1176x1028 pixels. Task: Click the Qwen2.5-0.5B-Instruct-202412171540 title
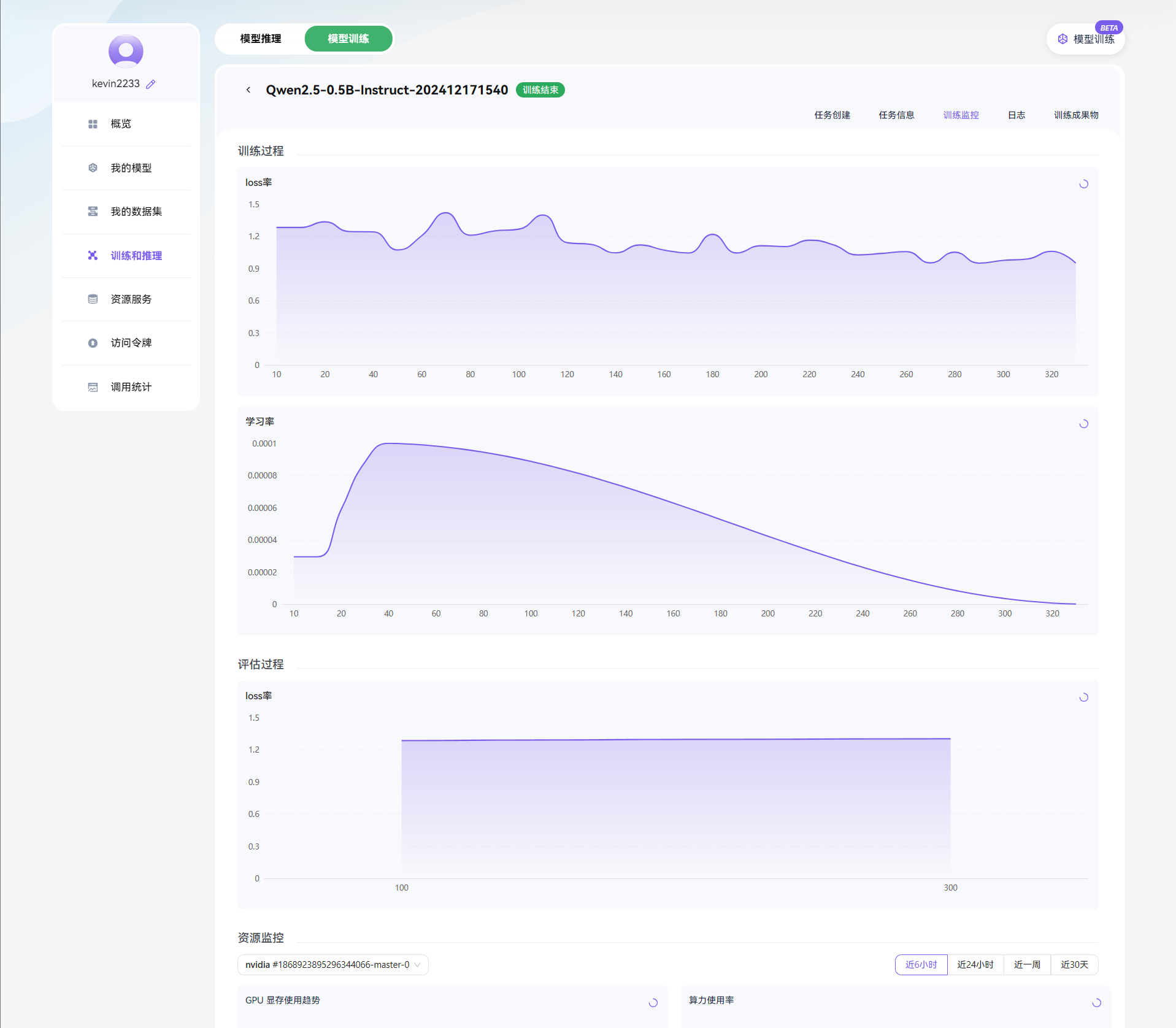[x=387, y=90]
